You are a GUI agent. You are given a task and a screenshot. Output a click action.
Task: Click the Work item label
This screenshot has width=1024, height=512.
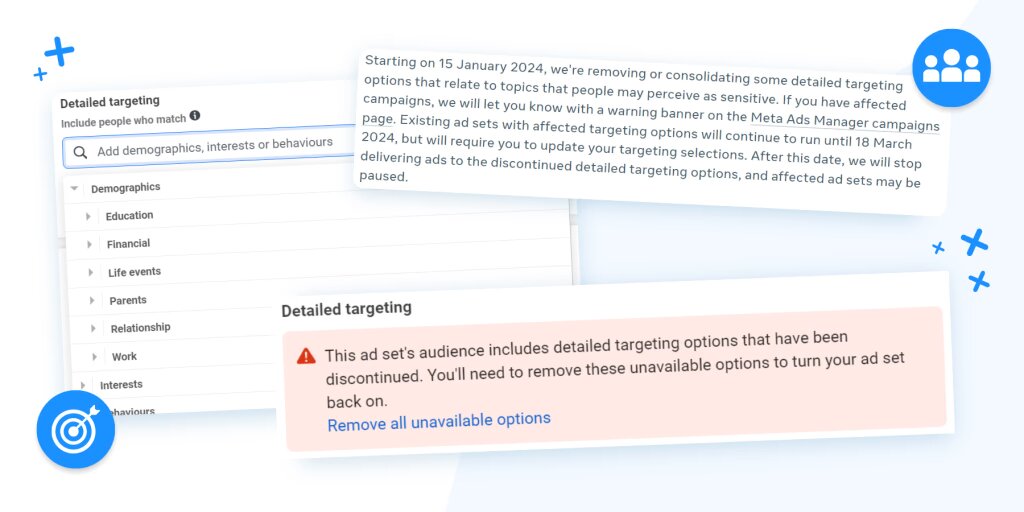click(124, 357)
